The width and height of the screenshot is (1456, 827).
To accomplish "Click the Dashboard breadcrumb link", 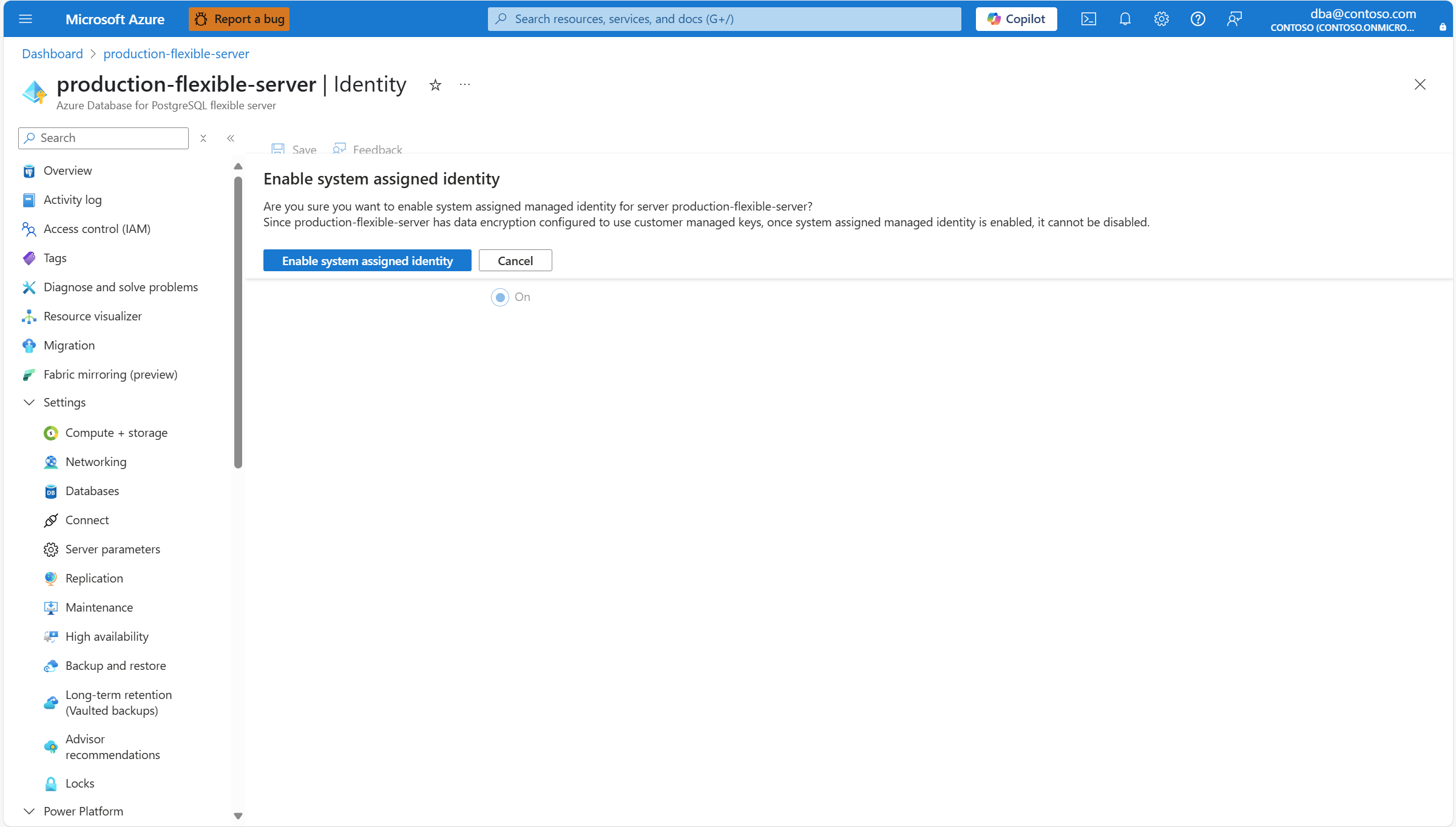I will [x=52, y=53].
